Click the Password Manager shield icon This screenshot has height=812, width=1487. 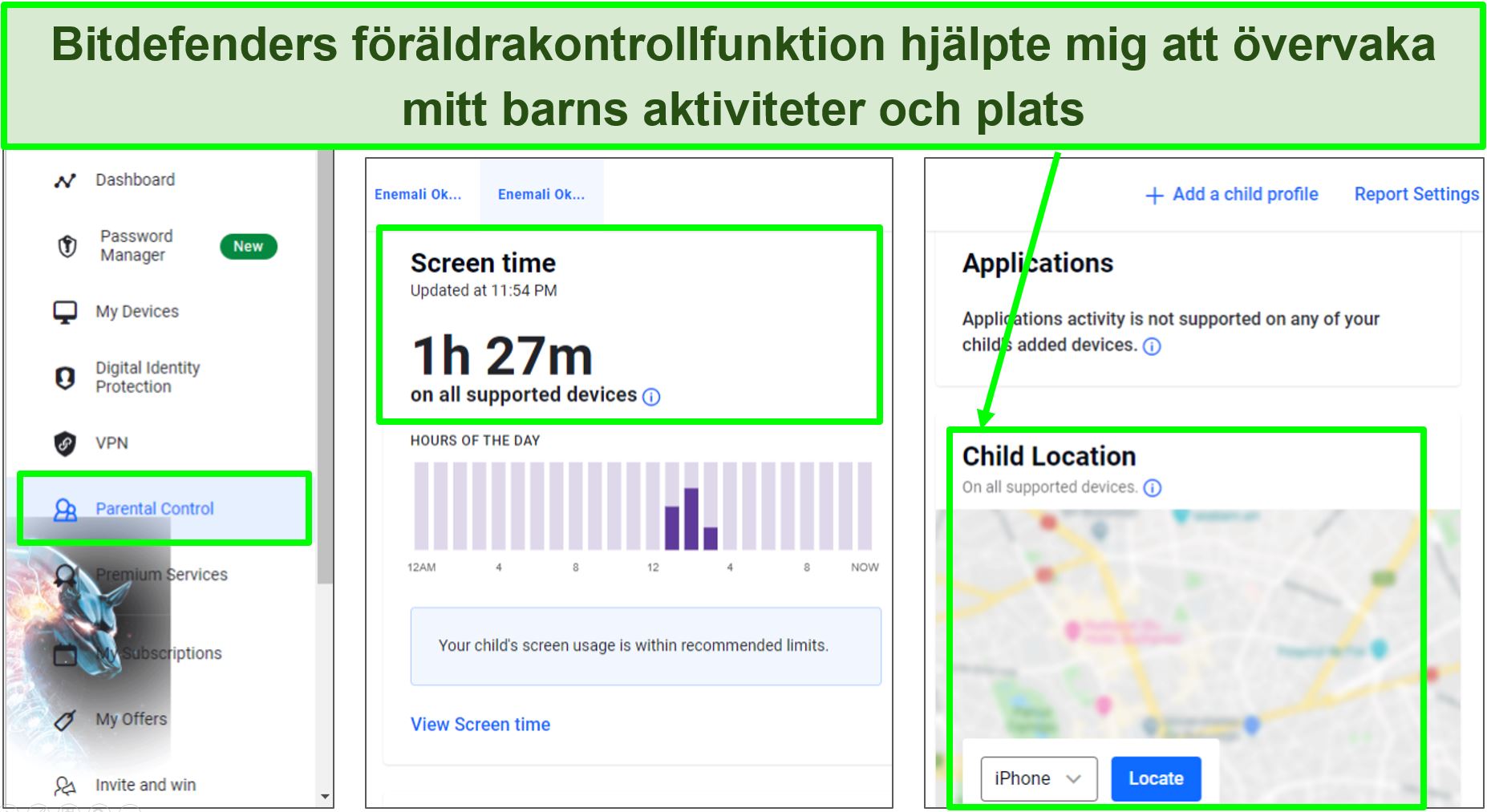coord(67,246)
